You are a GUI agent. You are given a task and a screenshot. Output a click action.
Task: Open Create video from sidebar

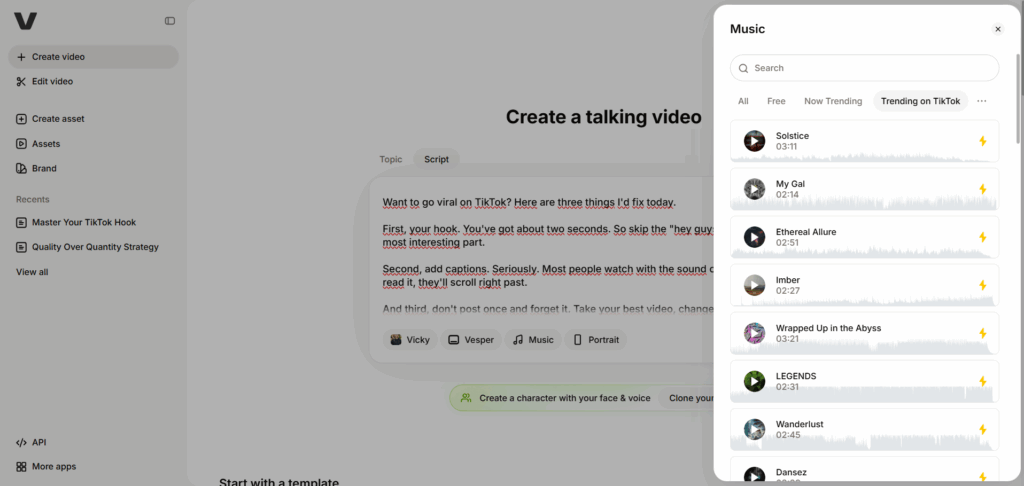[93, 57]
